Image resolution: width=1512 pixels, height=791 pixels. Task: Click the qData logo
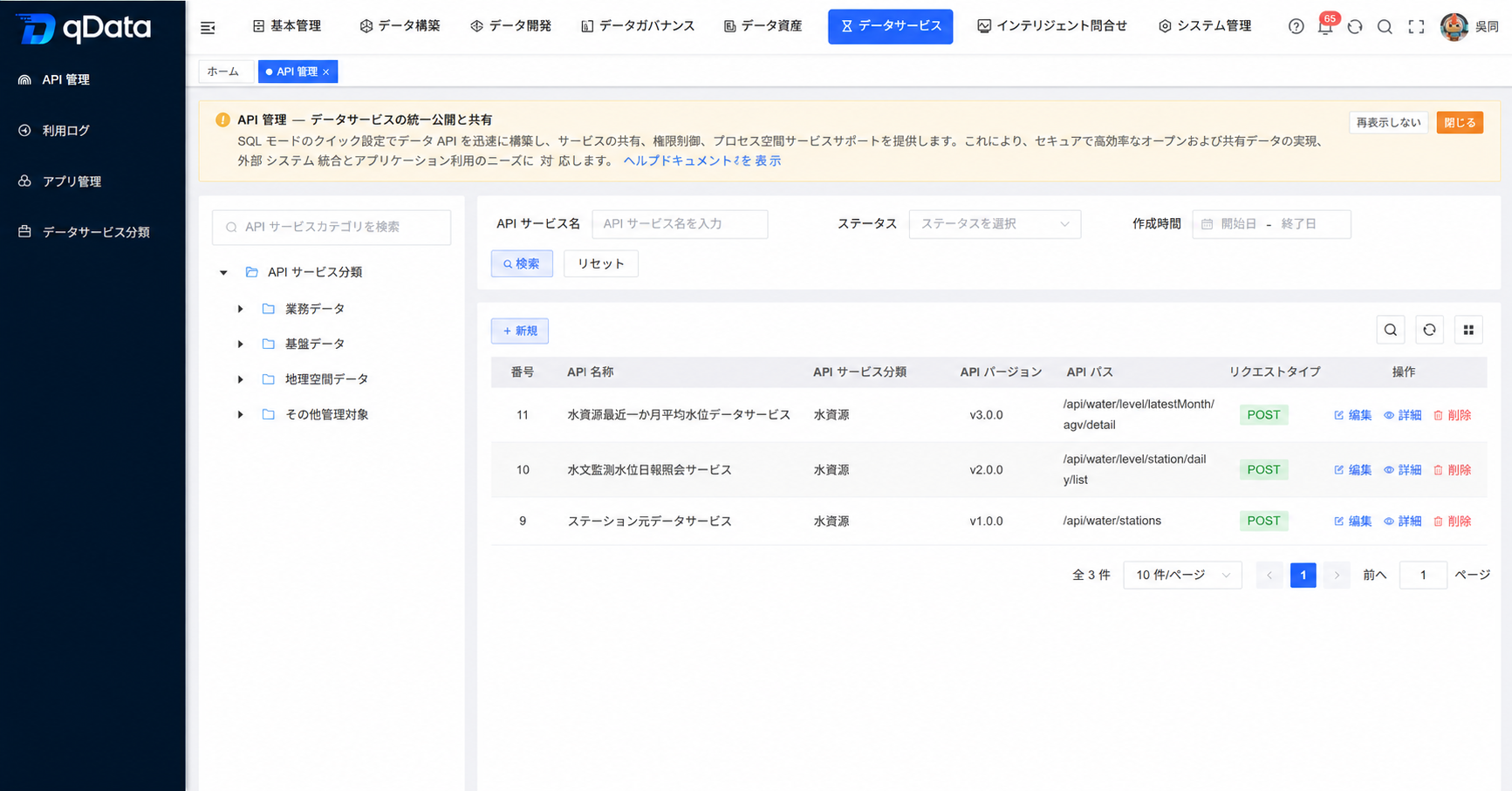pyautogui.click(x=84, y=28)
